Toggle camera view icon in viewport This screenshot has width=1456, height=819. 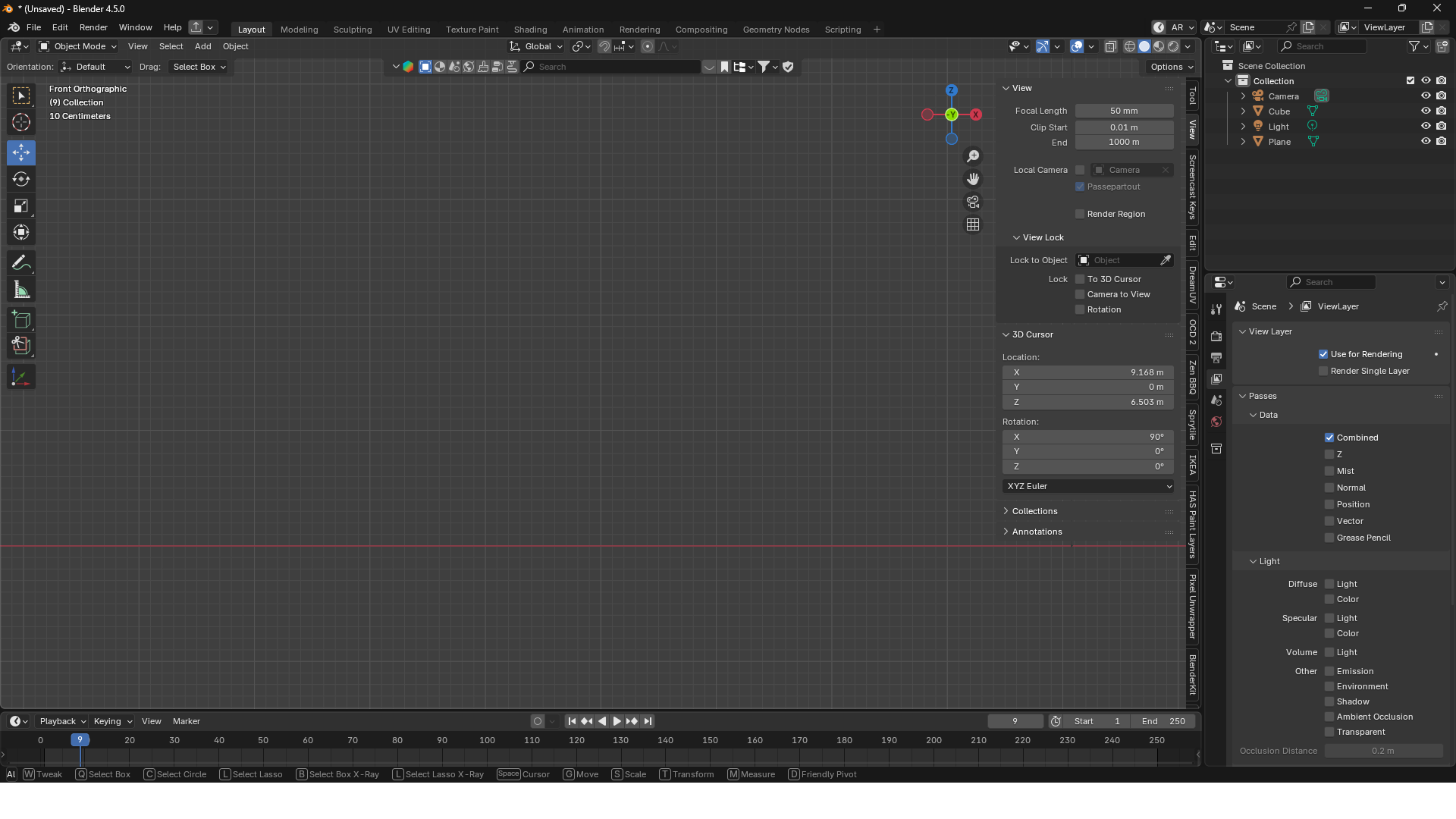tap(973, 202)
